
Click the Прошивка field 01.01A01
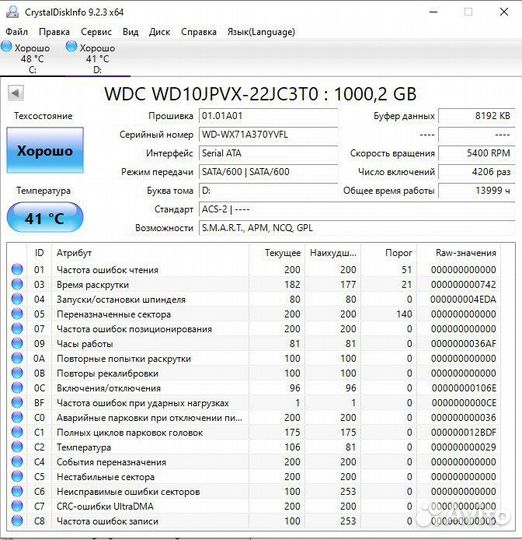tap(268, 116)
